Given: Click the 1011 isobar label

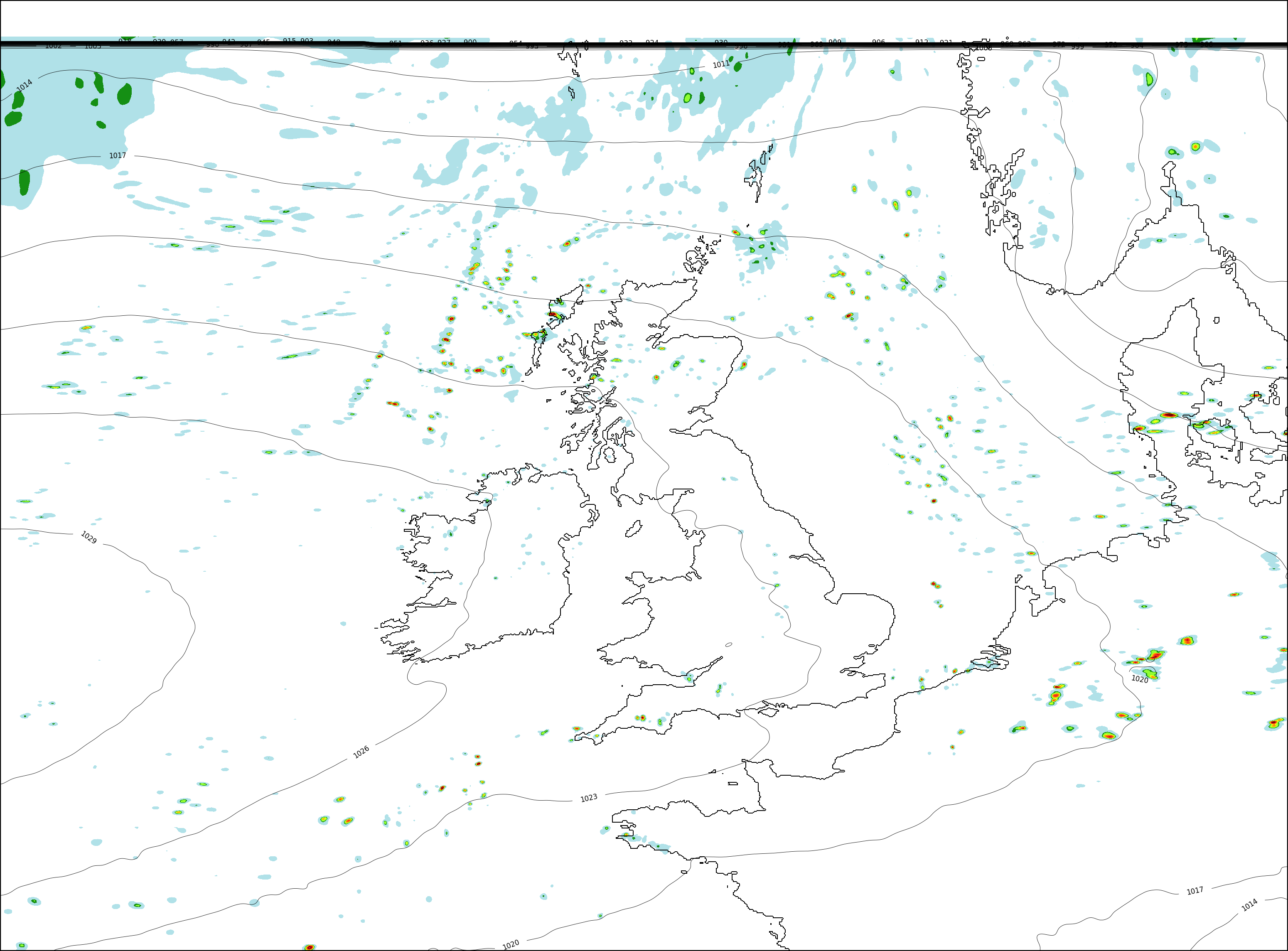Looking at the screenshot, I should pyautogui.click(x=721, y=64).
